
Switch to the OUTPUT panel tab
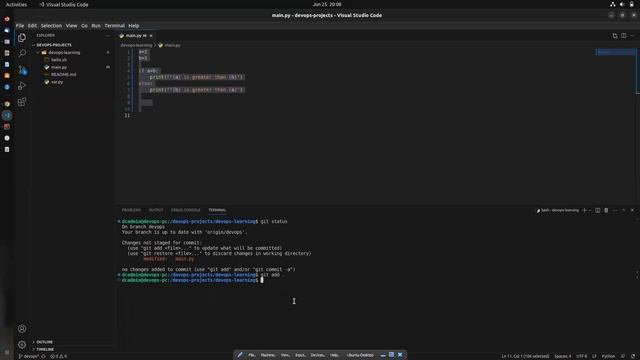point(156,210)
